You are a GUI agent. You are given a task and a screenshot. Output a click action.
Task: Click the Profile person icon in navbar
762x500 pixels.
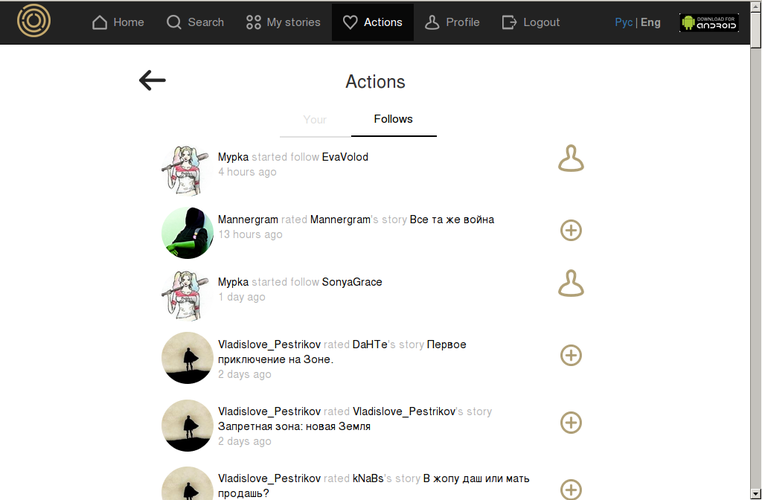click(432, 22)
